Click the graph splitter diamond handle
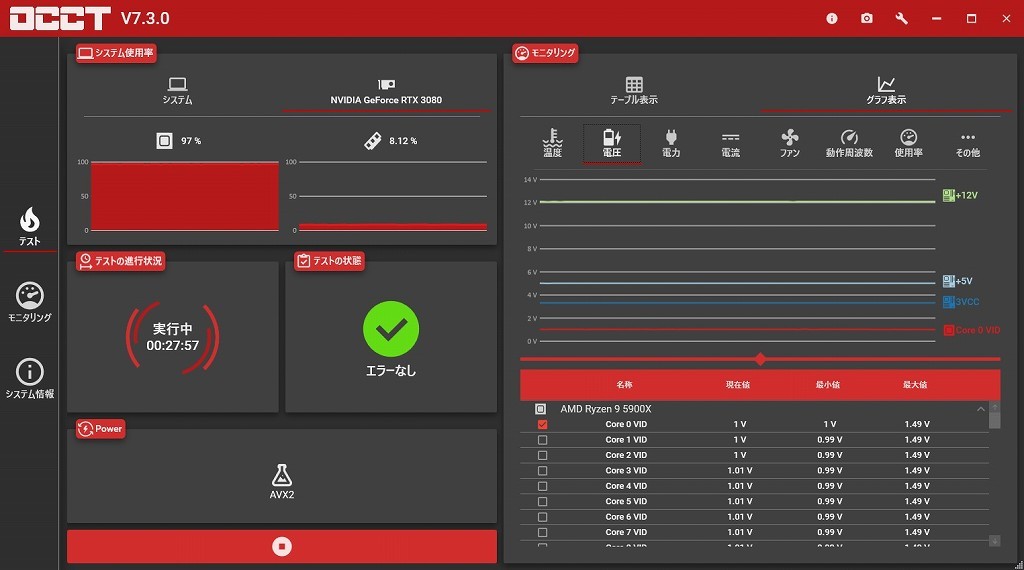This screenshot has width=1024, height=570. pyautogui.click(x=760, y=359)
